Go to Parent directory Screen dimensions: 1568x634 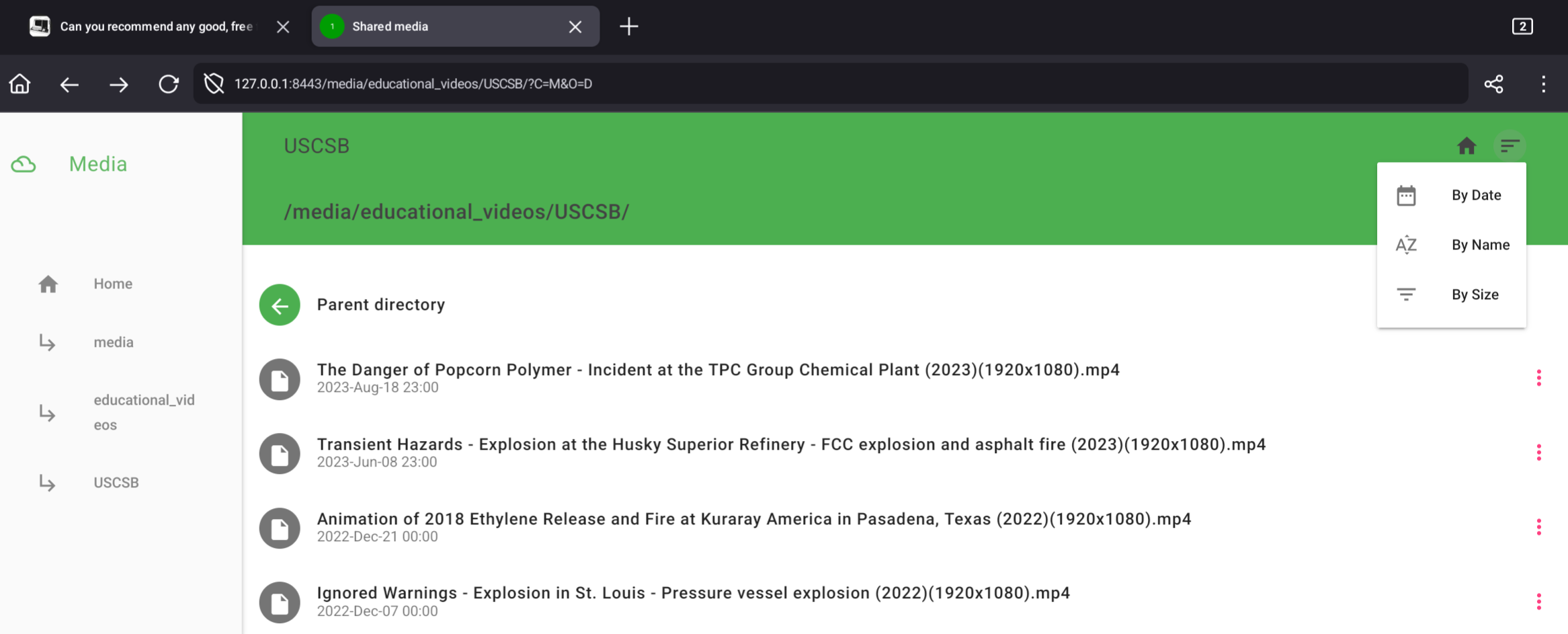point(380,305)
